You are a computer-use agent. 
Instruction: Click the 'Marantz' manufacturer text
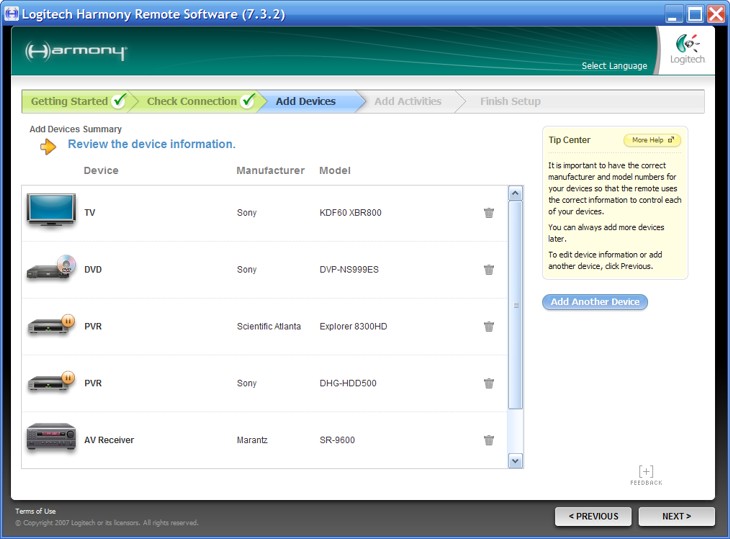252,440
